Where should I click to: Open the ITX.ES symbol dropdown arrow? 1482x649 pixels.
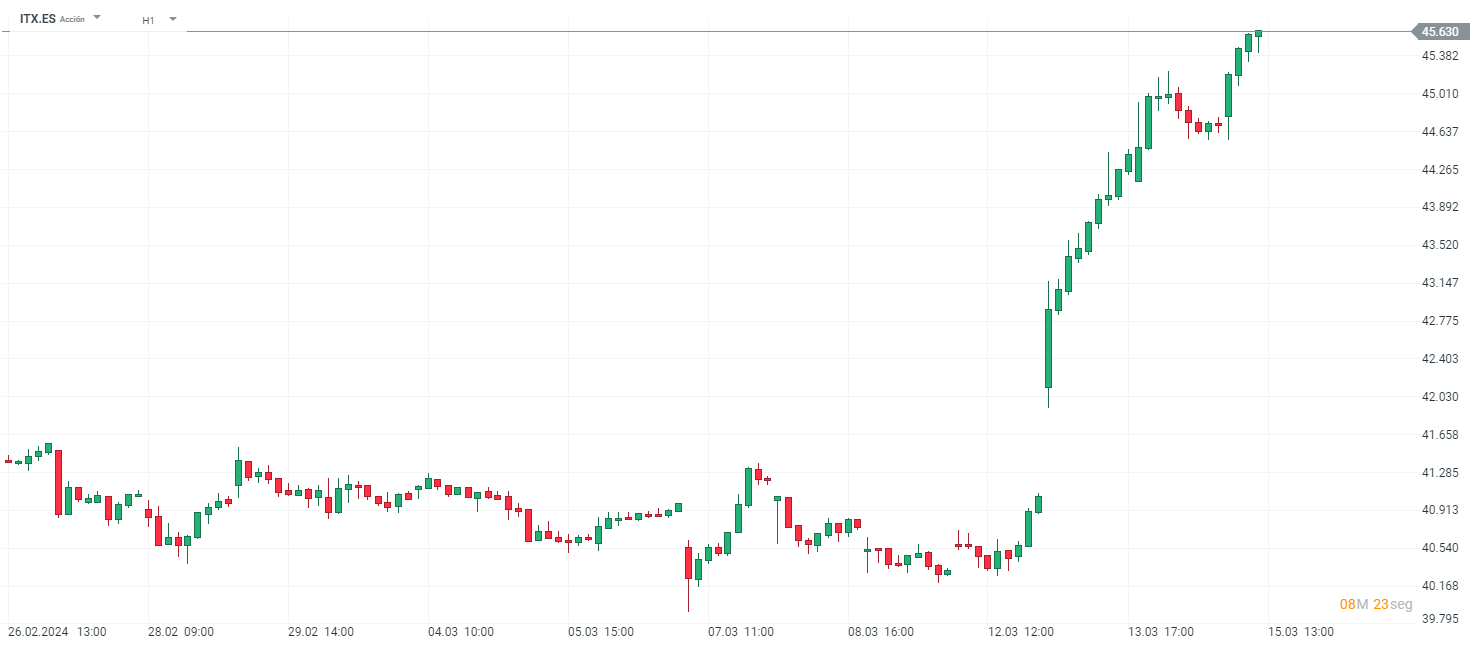coord(97,18)
